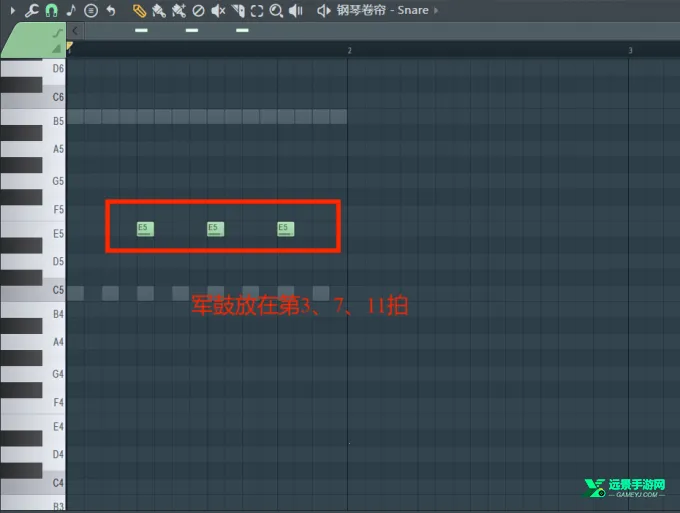The height and width of the screenshot is (513, 680).
Task: Open the piano roll options menu arrow
Action: (x=13, y=10)
